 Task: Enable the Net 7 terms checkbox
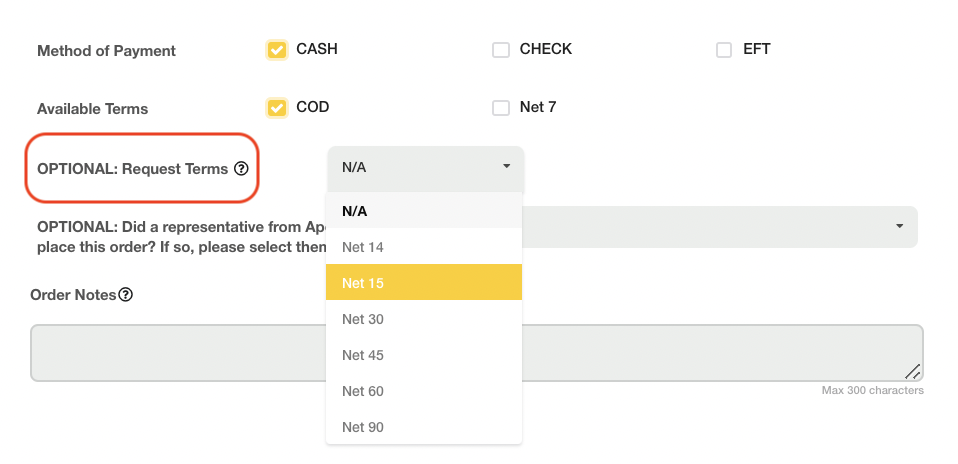(x=501, y=108)
